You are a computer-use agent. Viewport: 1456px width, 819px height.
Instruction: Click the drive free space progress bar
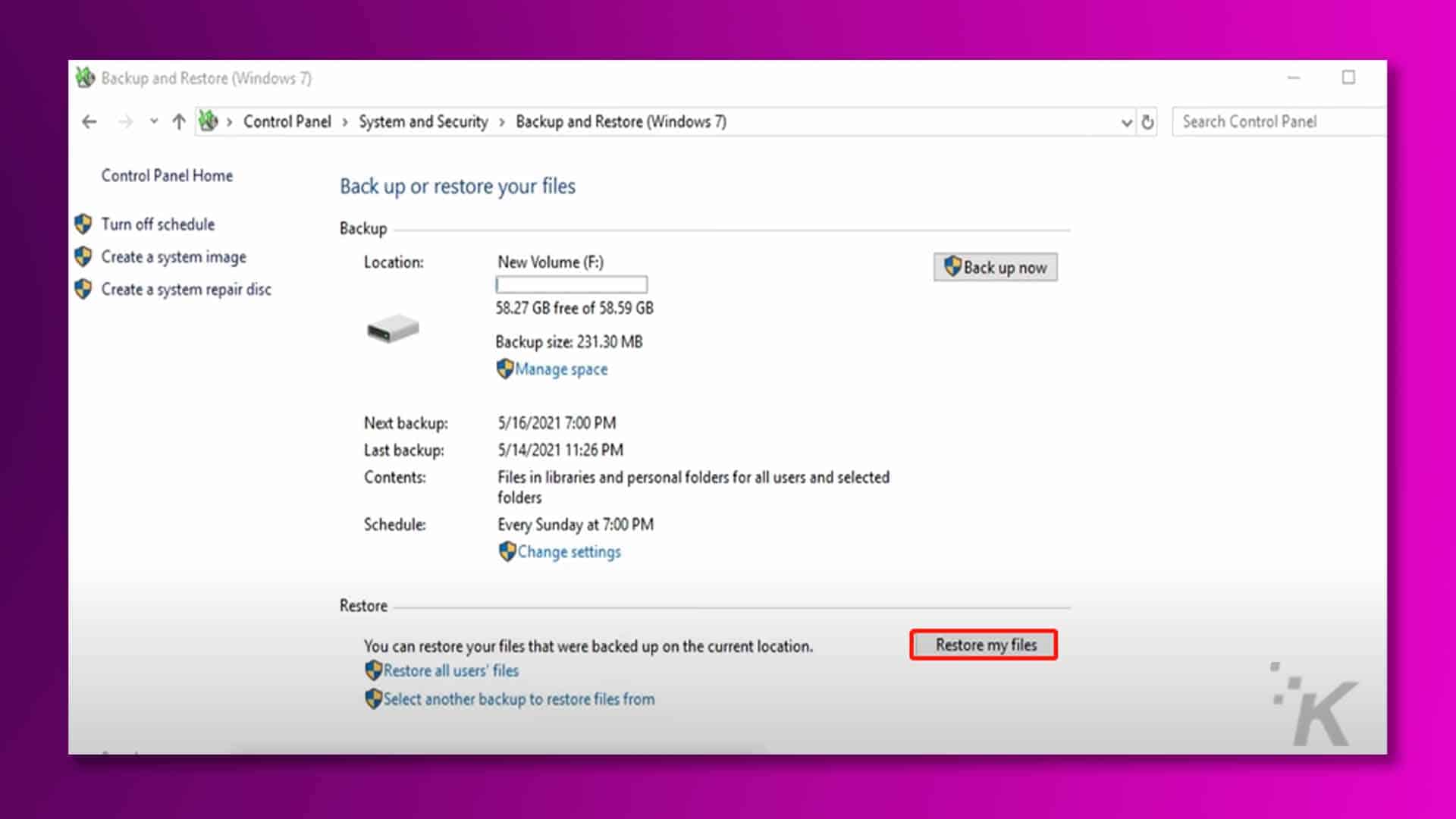tap(571, 285)
